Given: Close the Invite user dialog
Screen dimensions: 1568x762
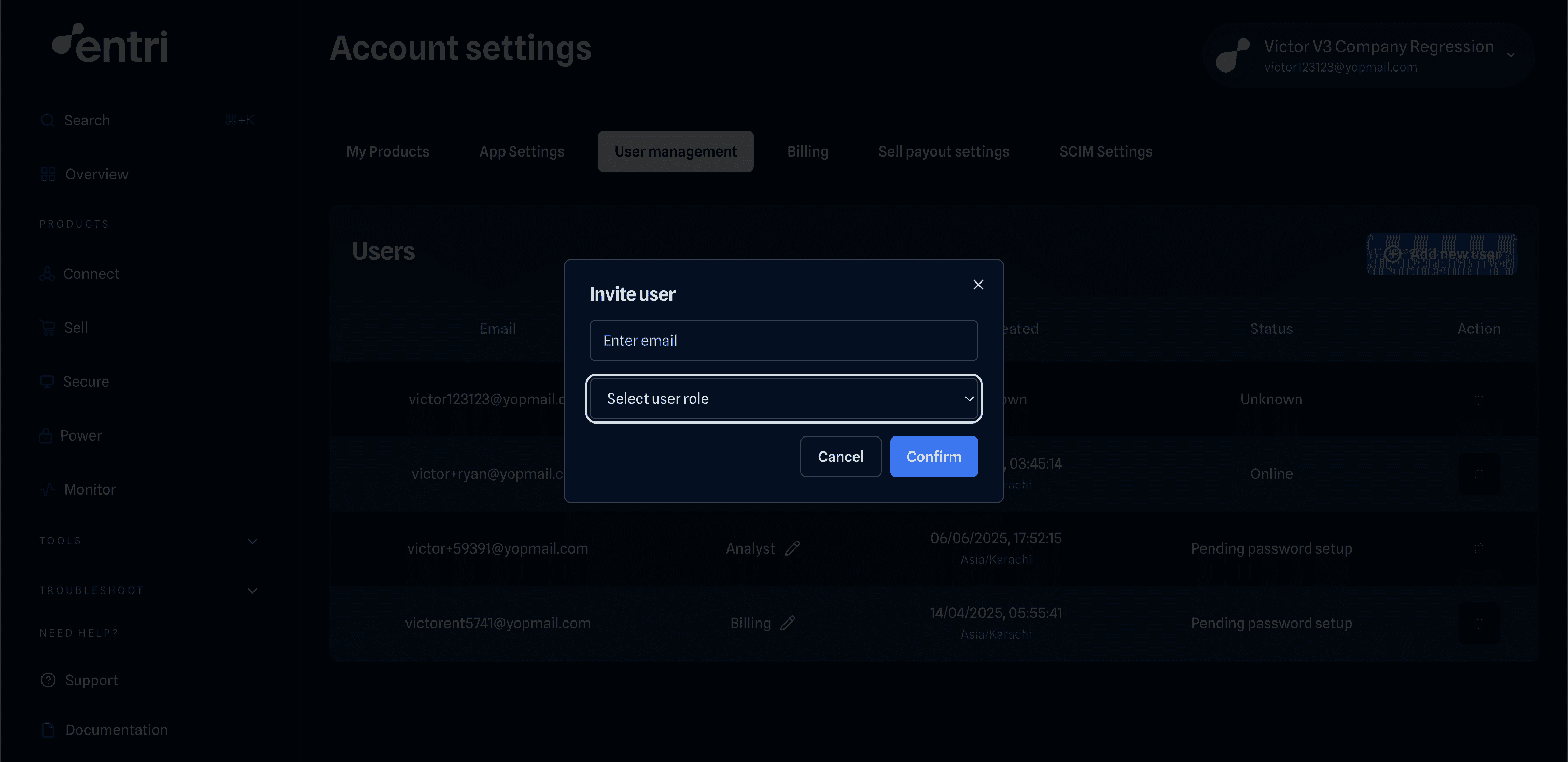Looking at the screenshot, I should click(x=977, y=285).
